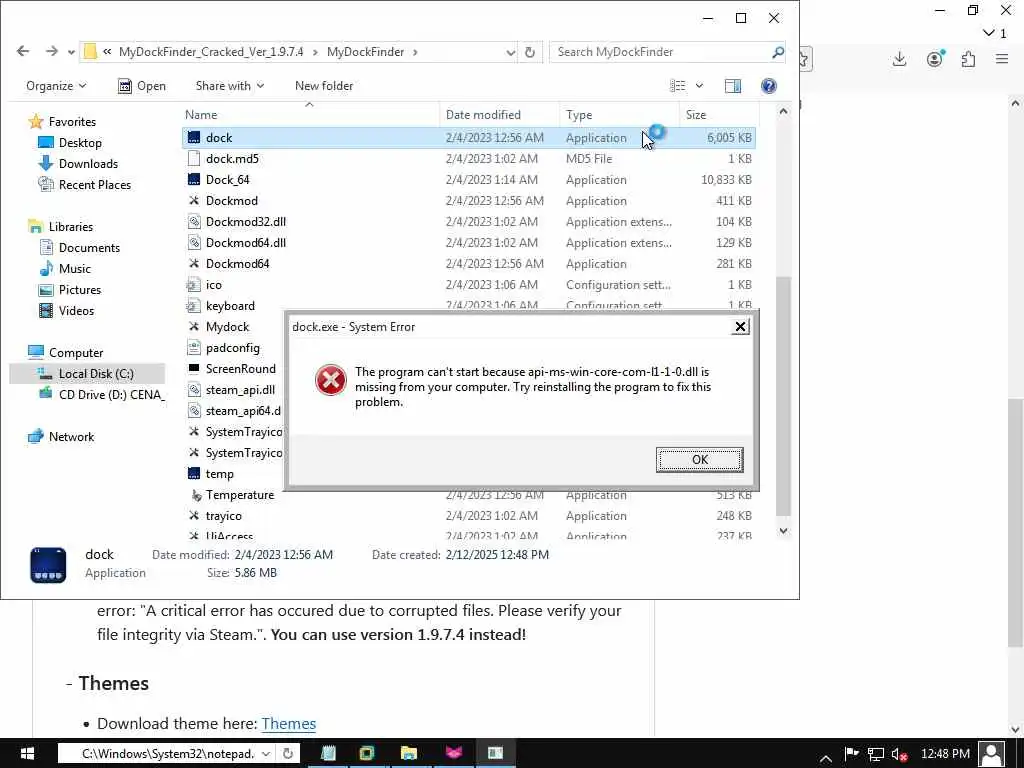Go forward in Explorer navigation

(51, 52)
